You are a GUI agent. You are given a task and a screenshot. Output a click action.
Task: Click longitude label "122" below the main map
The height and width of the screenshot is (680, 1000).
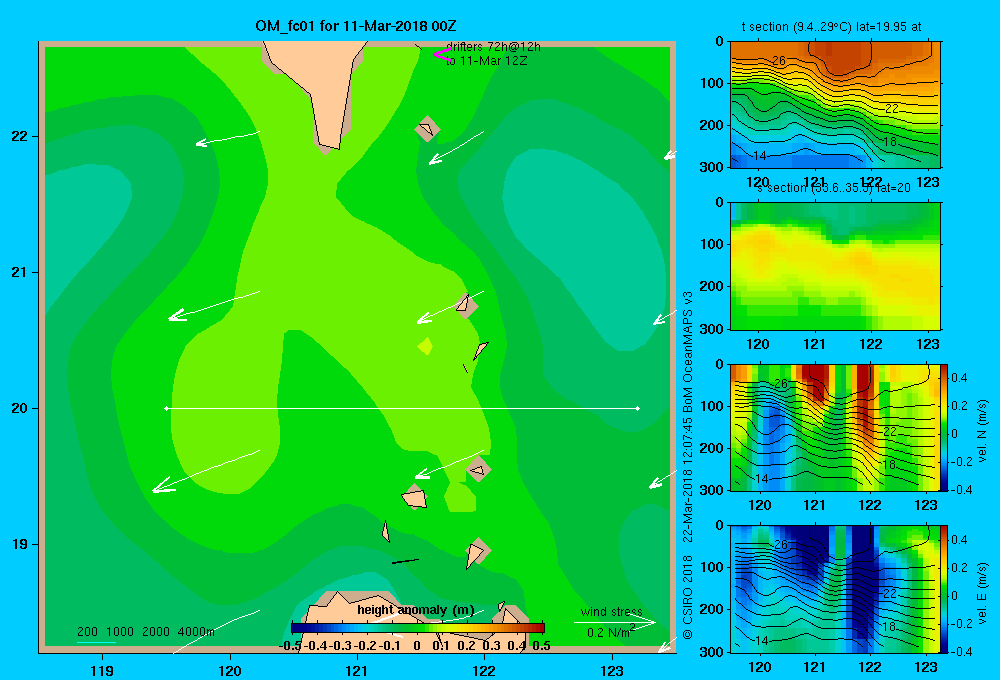pyautogui.click(x=484, y=670)
